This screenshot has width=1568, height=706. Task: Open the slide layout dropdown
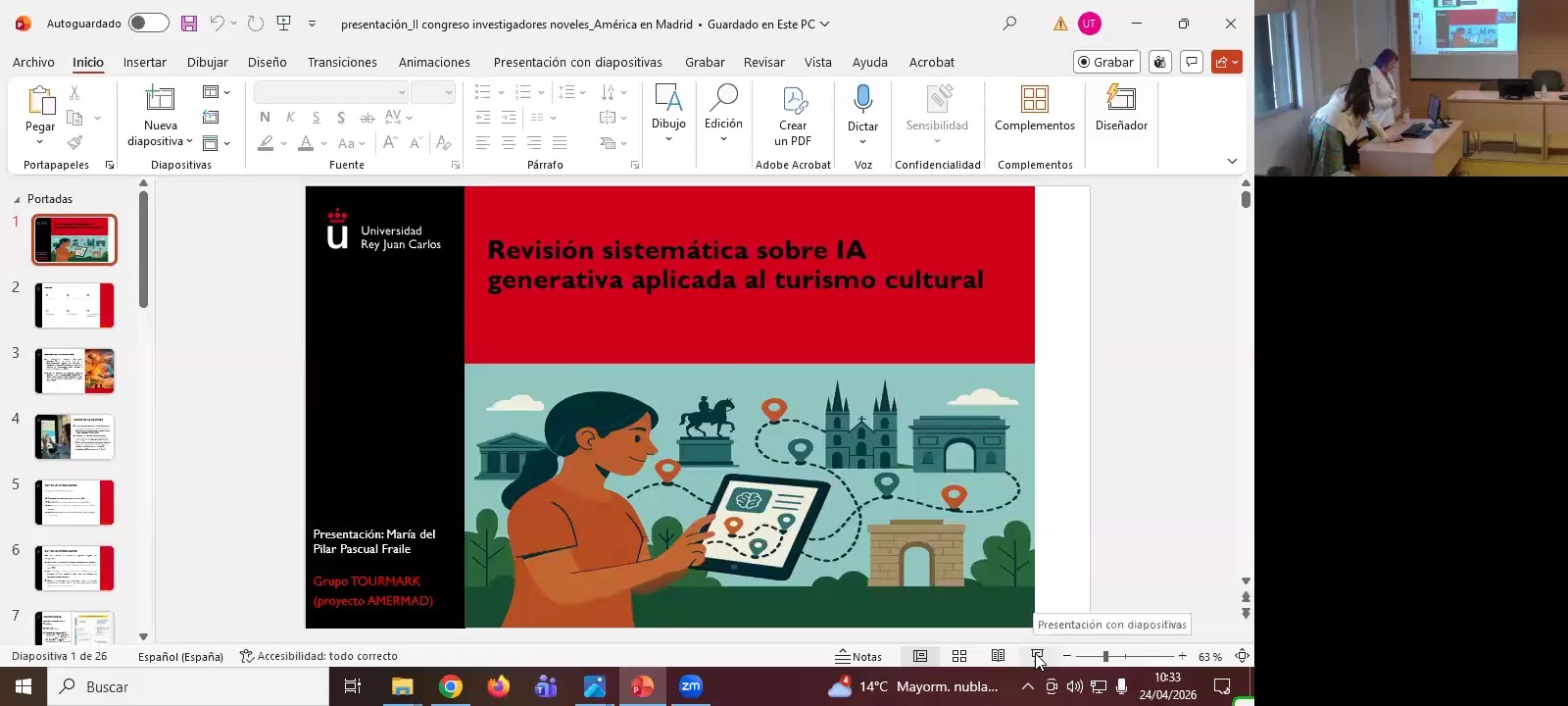pos(216,92)
